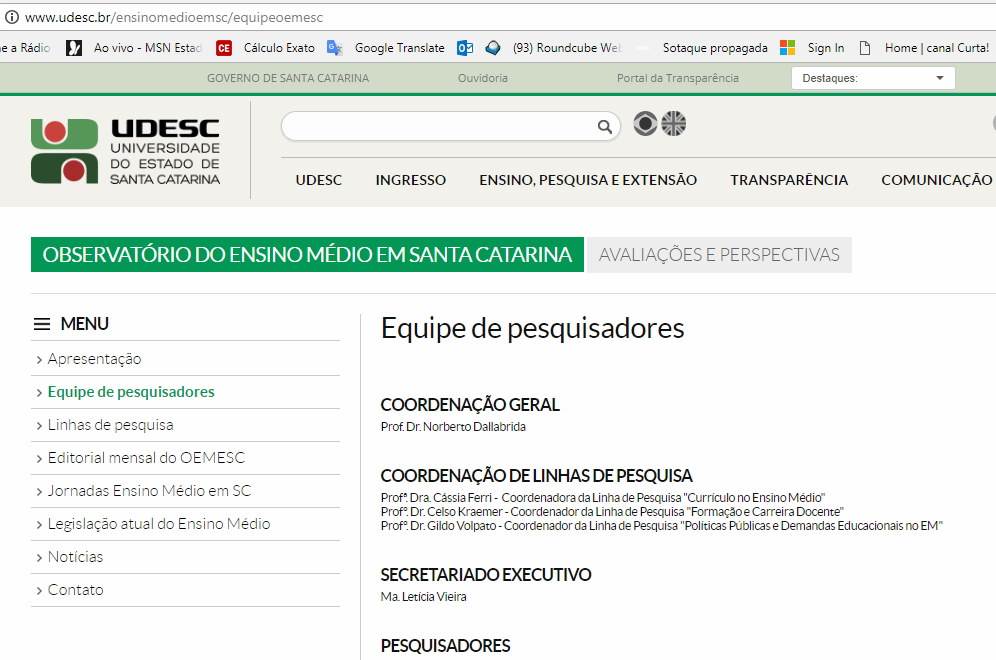Click inside the site search field
The height and width of the screenshot is (660, 996).
[438, 126]
